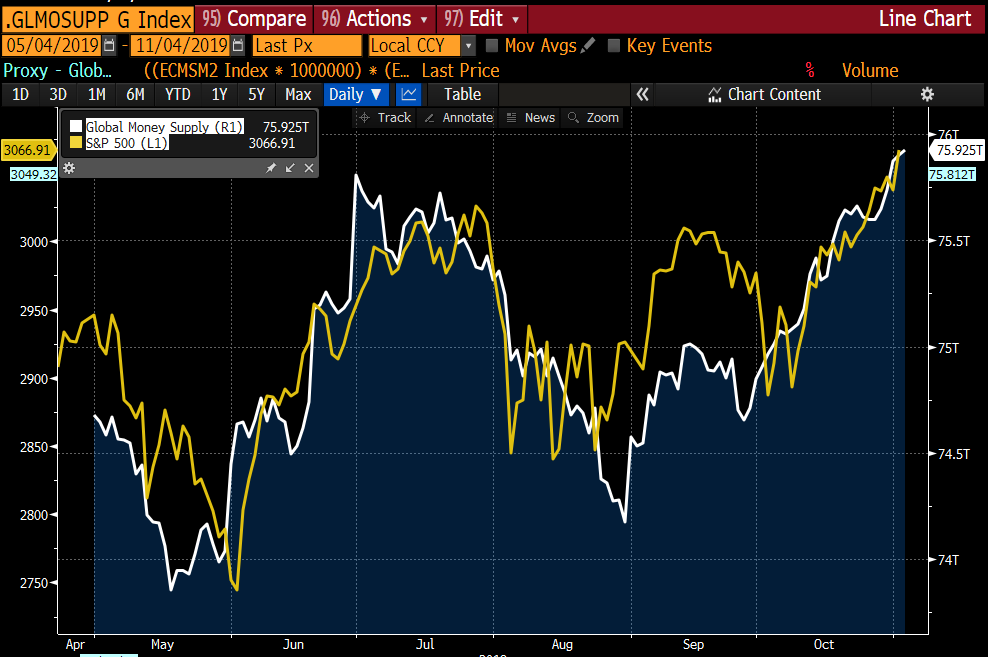Open the Chart Content panel
The image size is (988, 657).
click(x=764, y=94)
